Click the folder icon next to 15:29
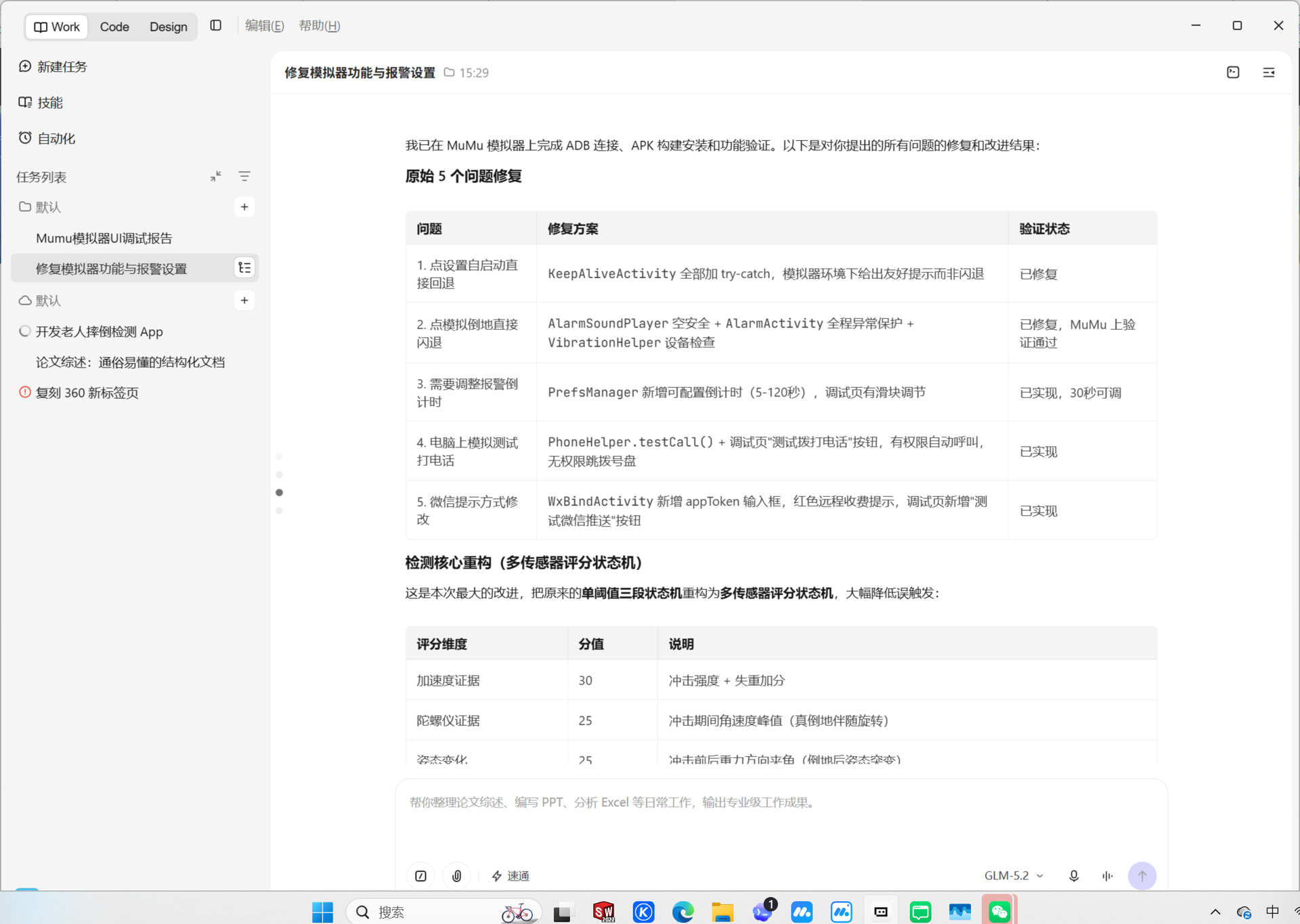 point(449,72)
